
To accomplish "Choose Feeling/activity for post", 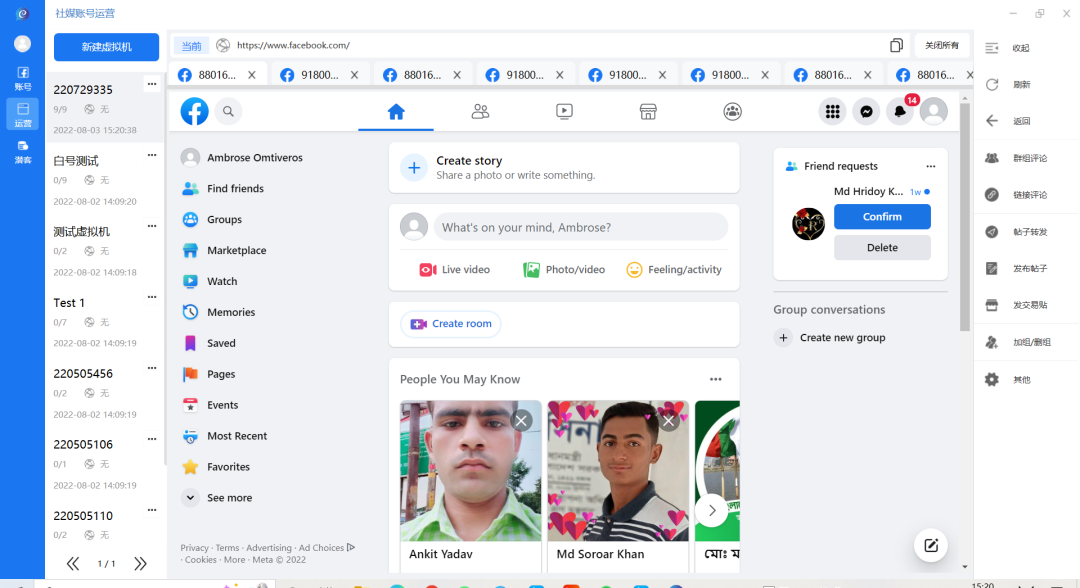I will pos(674,270).
